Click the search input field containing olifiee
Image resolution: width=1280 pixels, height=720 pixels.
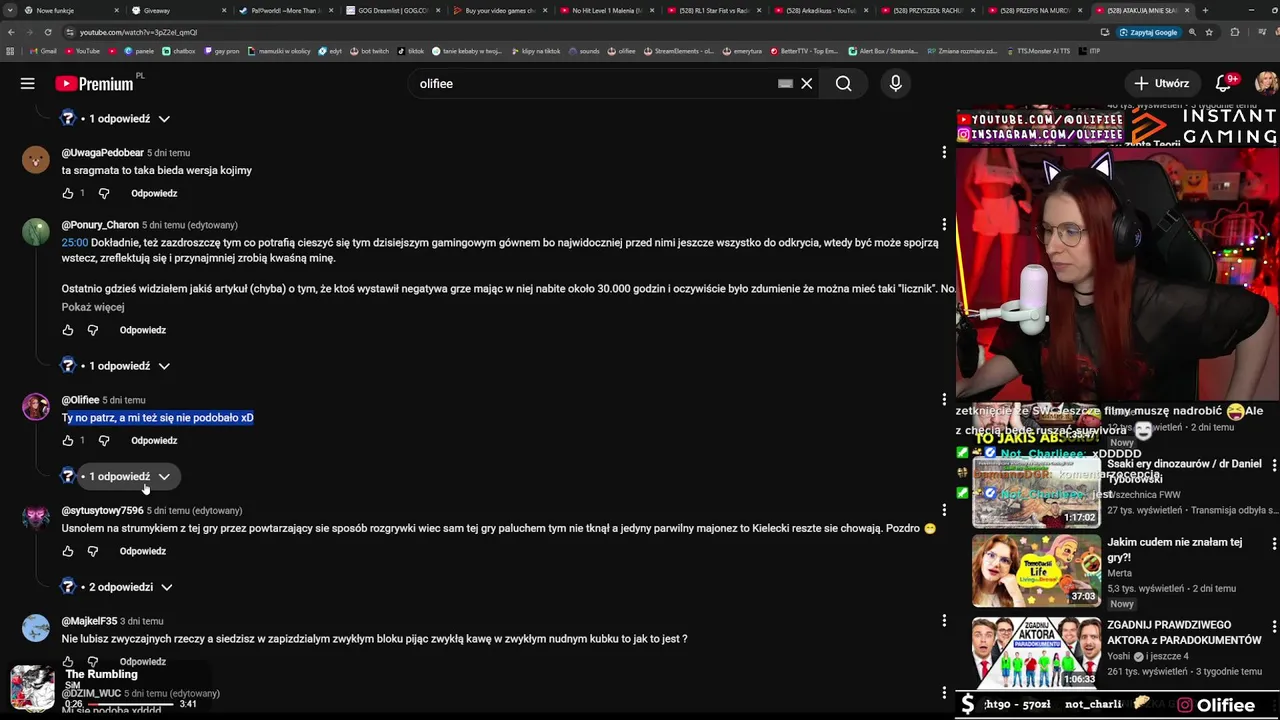tap(590, 84)
